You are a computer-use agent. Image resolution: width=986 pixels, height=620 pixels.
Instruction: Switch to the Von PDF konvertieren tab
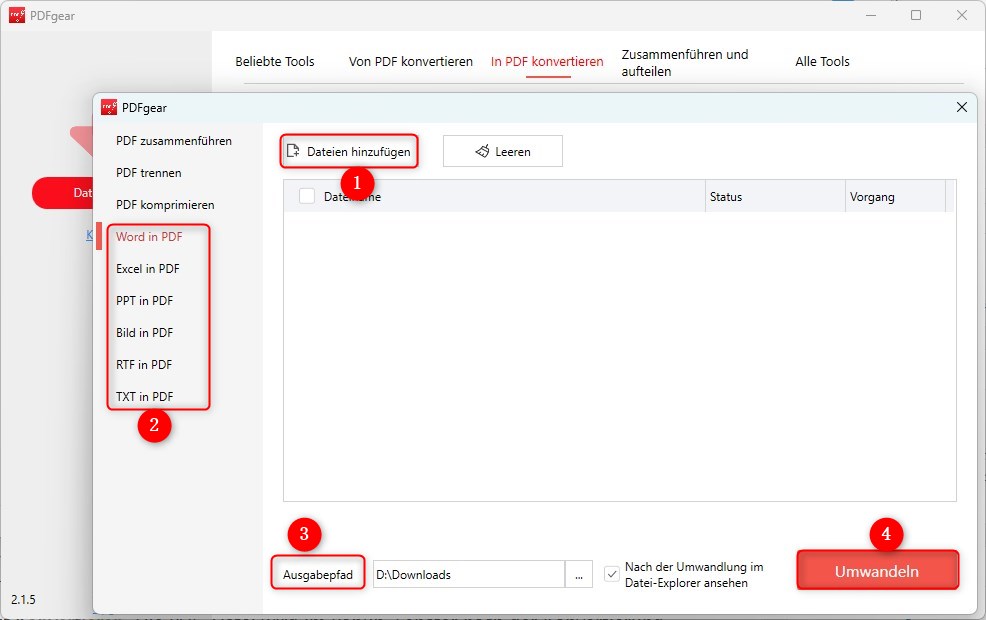410,62
